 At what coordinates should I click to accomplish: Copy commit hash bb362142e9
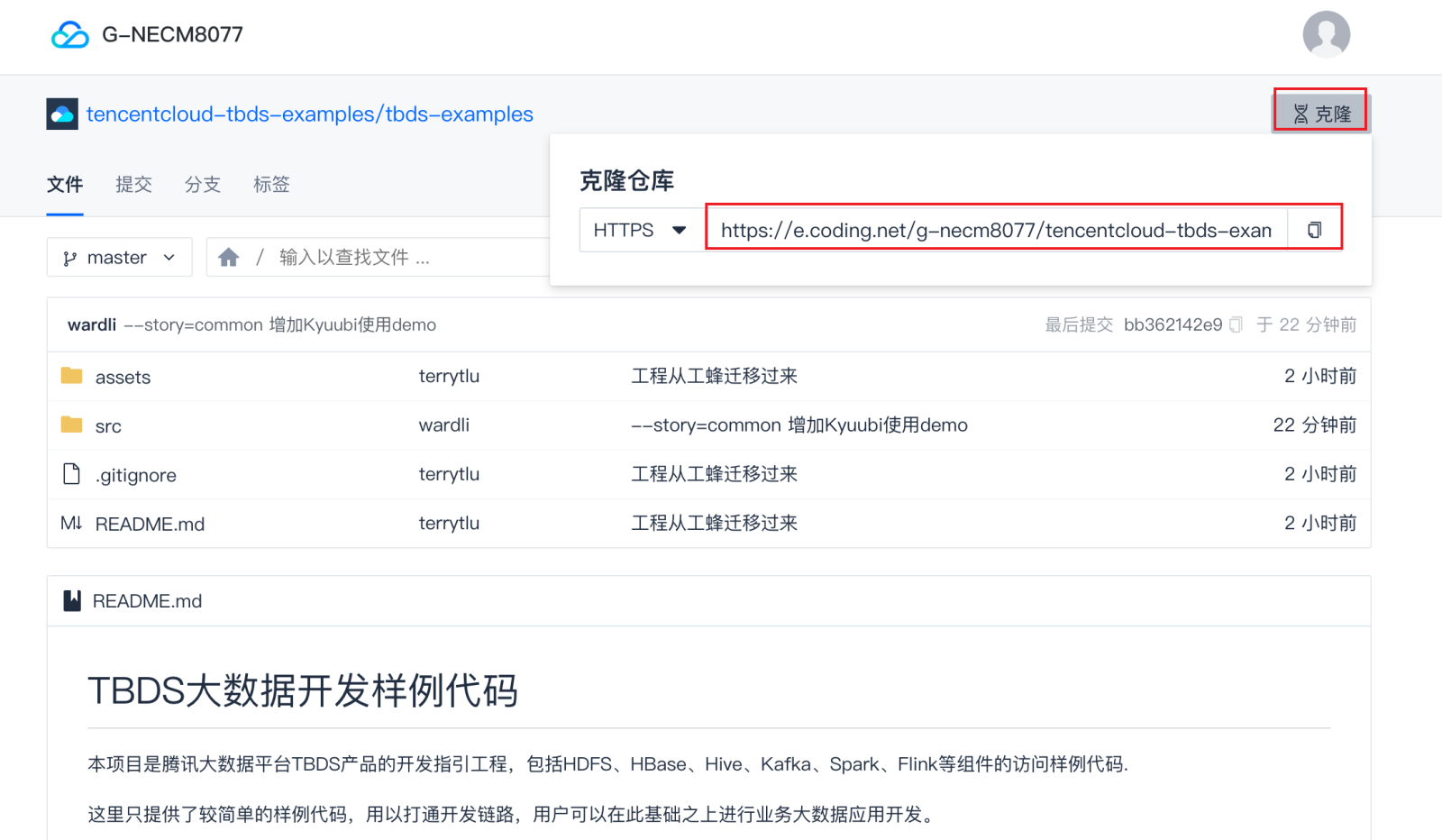tap(1236, 324)
